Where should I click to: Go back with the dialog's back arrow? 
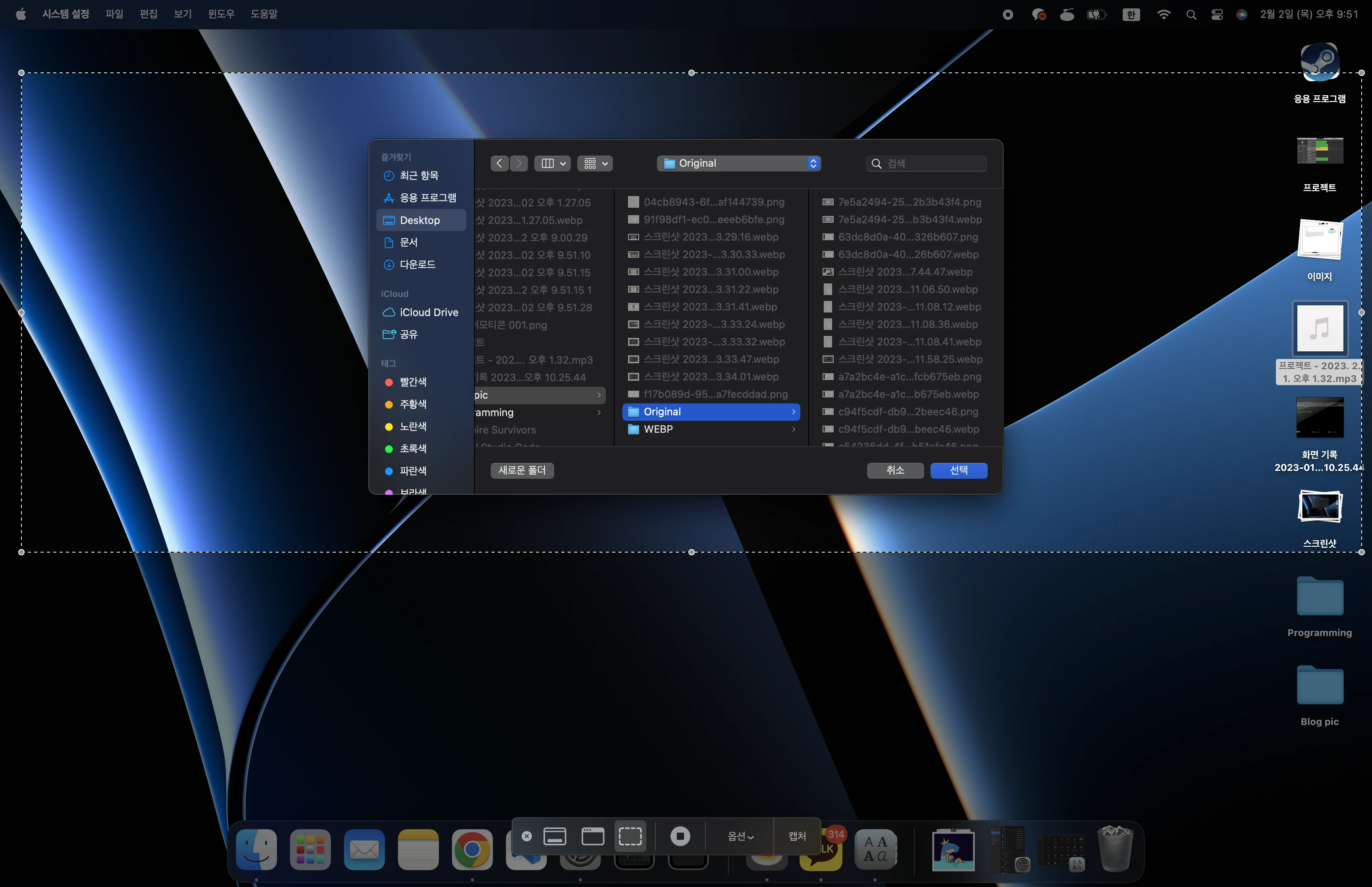click(x=499, y=164)
